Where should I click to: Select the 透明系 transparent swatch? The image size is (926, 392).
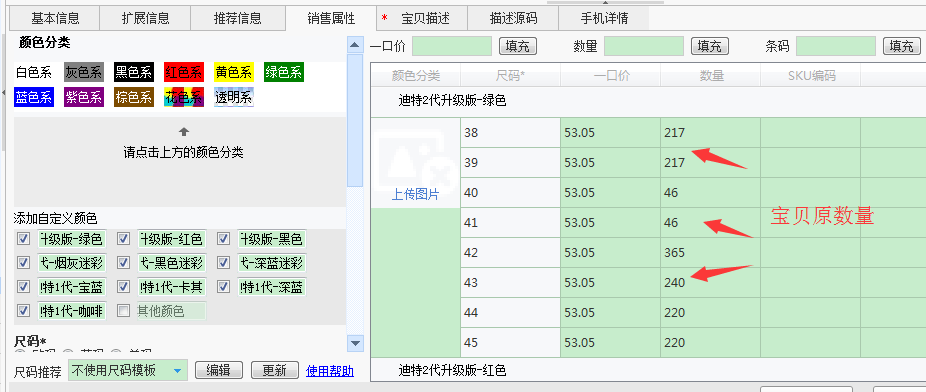tap(233, 97)
